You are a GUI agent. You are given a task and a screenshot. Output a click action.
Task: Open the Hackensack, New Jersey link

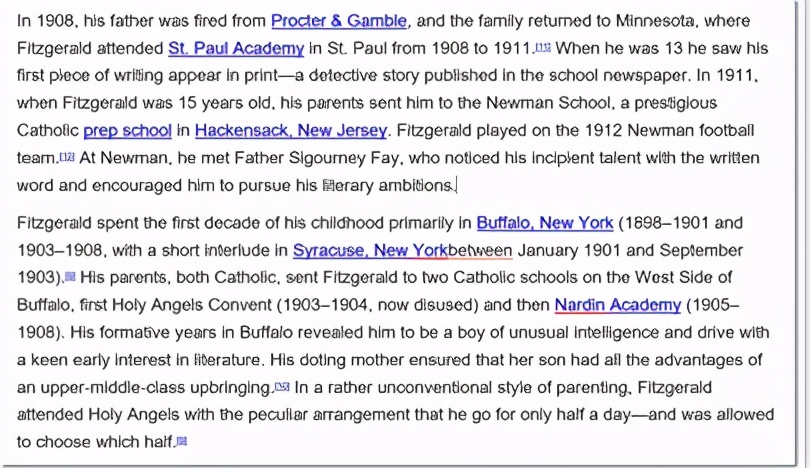coord(290,130)
